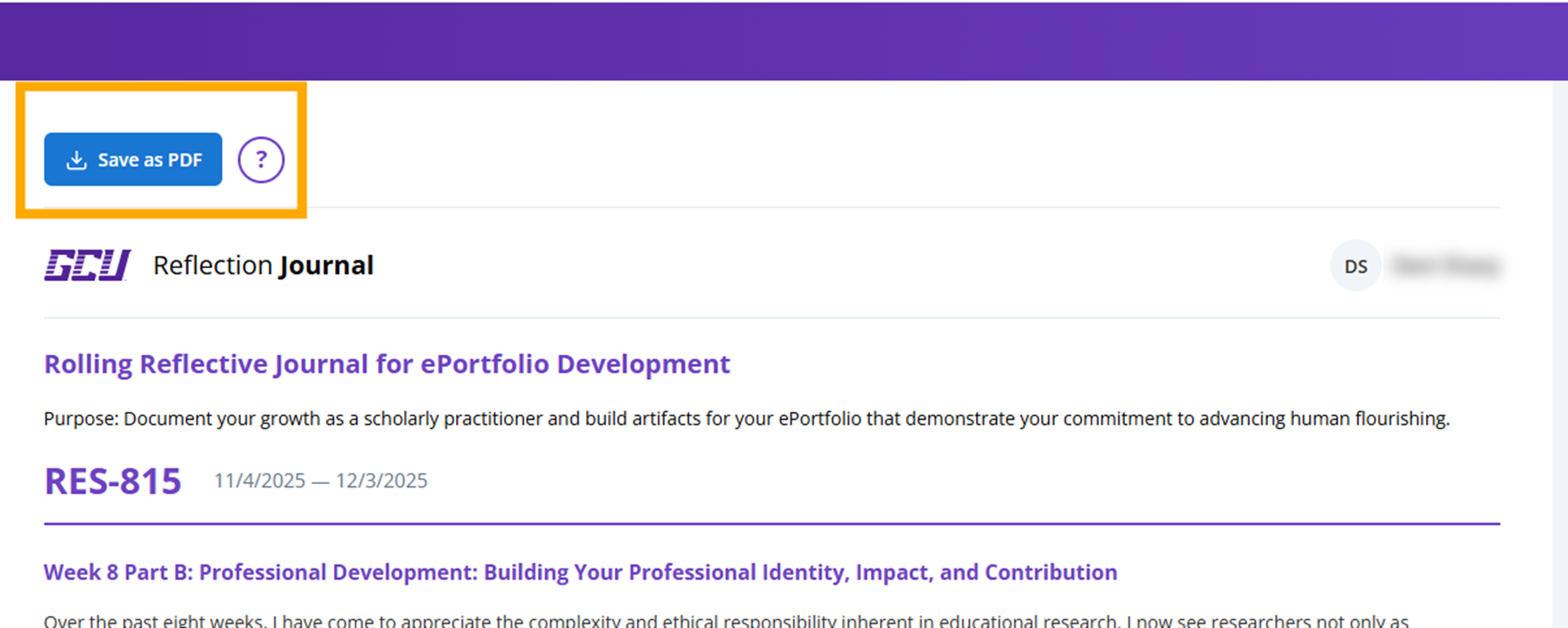Viewport: 1568px width, 628px height.
Task: Click the GCU logo
Action: 88,265
